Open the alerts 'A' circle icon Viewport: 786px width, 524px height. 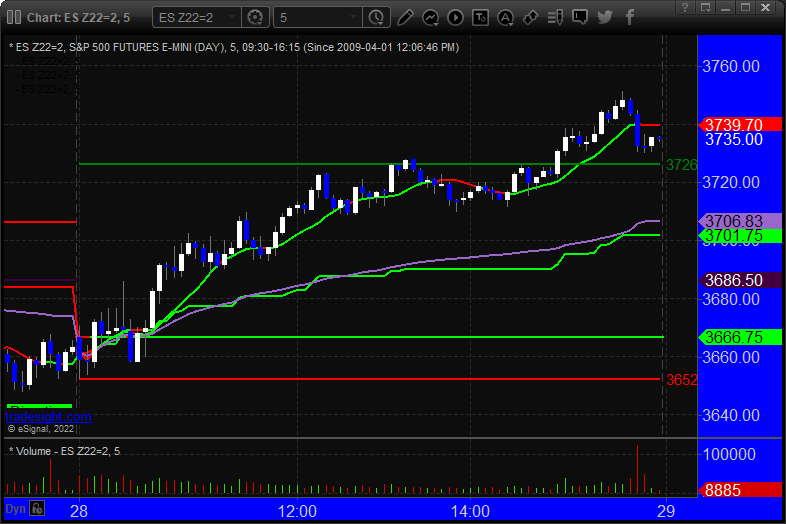(505, 18)
